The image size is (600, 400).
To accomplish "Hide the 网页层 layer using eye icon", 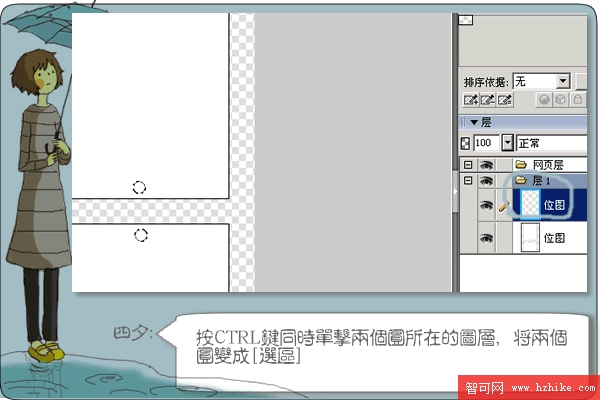I will [487, 164].
